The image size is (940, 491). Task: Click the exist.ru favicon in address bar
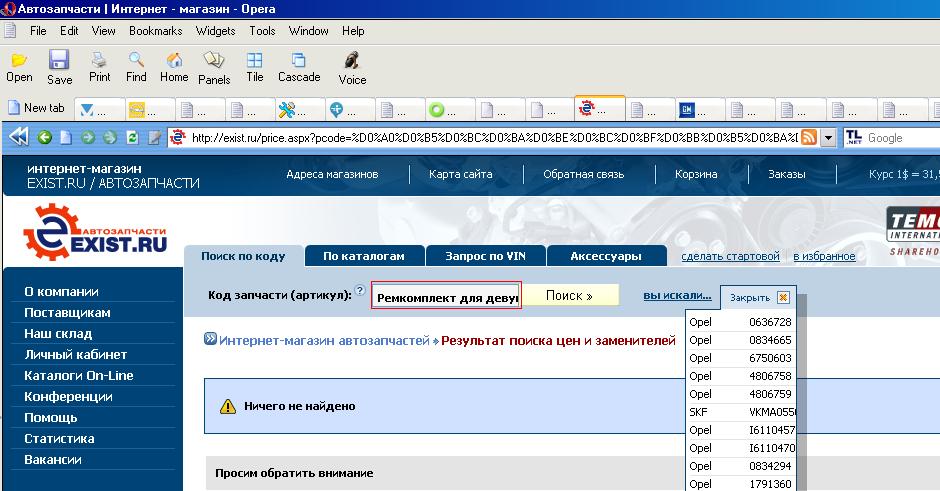point(177,137)
